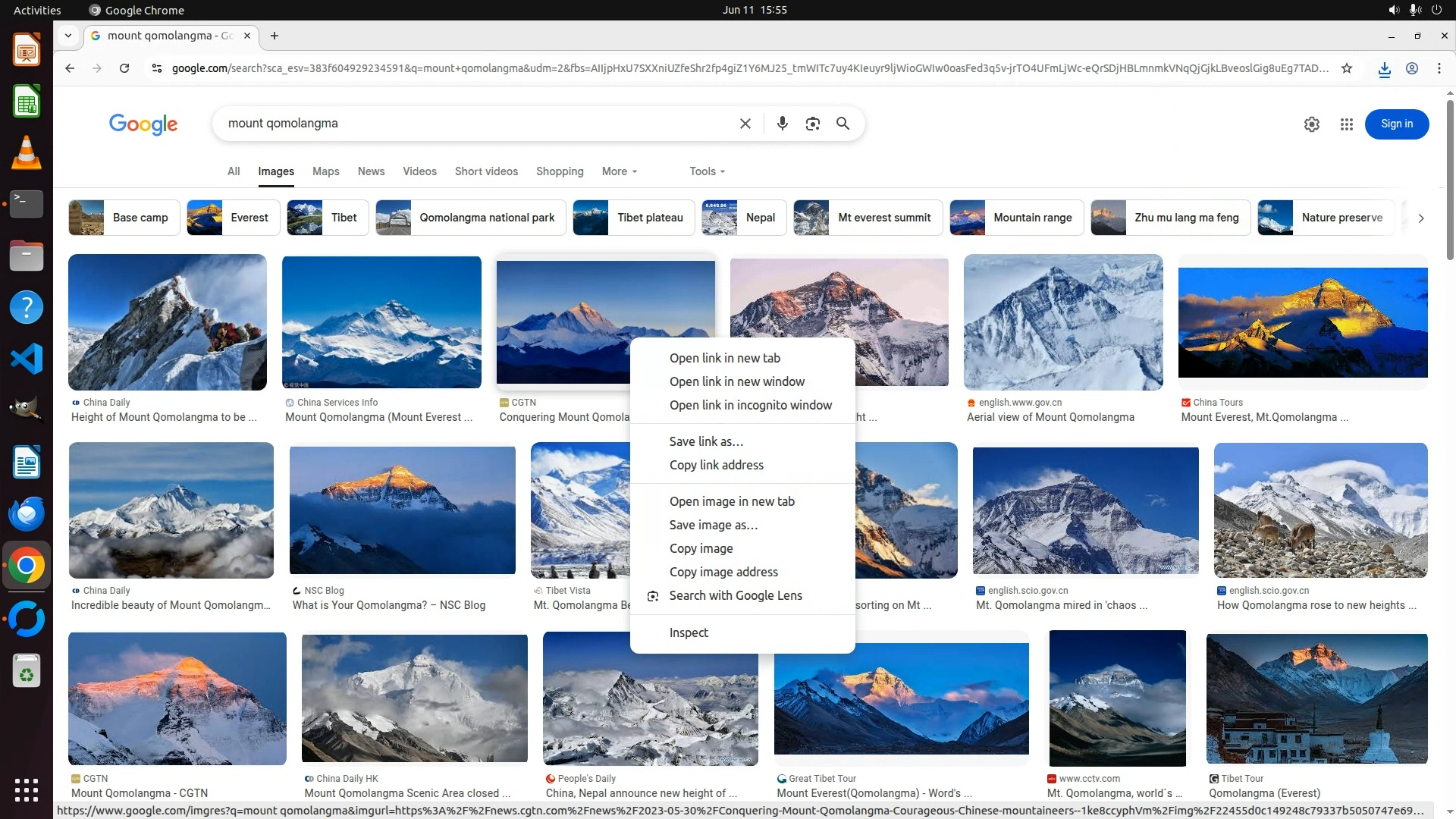Open the China Tours golden Everest thumbnail
Viewport: 1456px width, 819px height.
tap(1302, 322)
